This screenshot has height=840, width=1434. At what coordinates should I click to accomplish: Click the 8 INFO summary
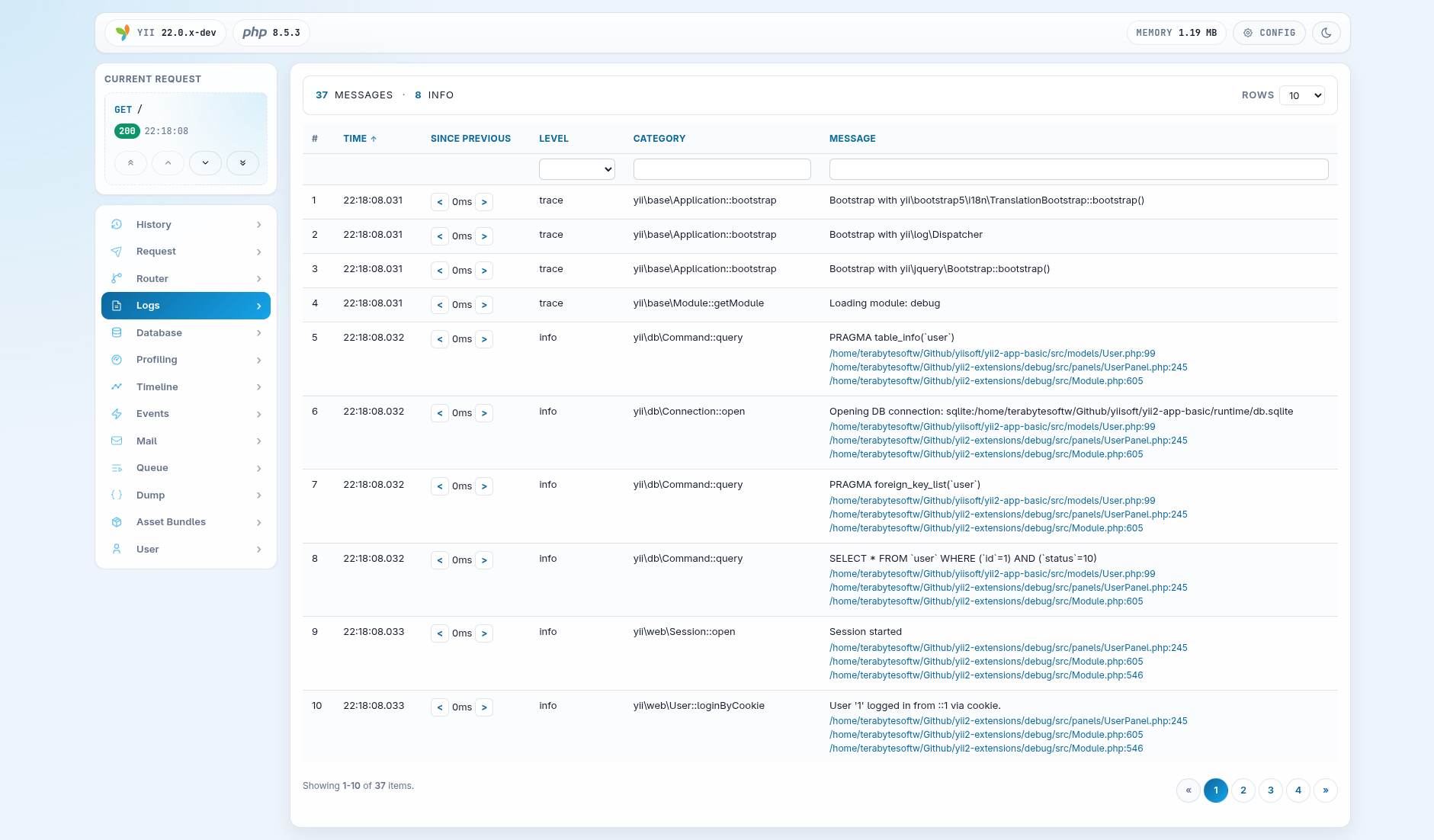[x=434, y=95]
